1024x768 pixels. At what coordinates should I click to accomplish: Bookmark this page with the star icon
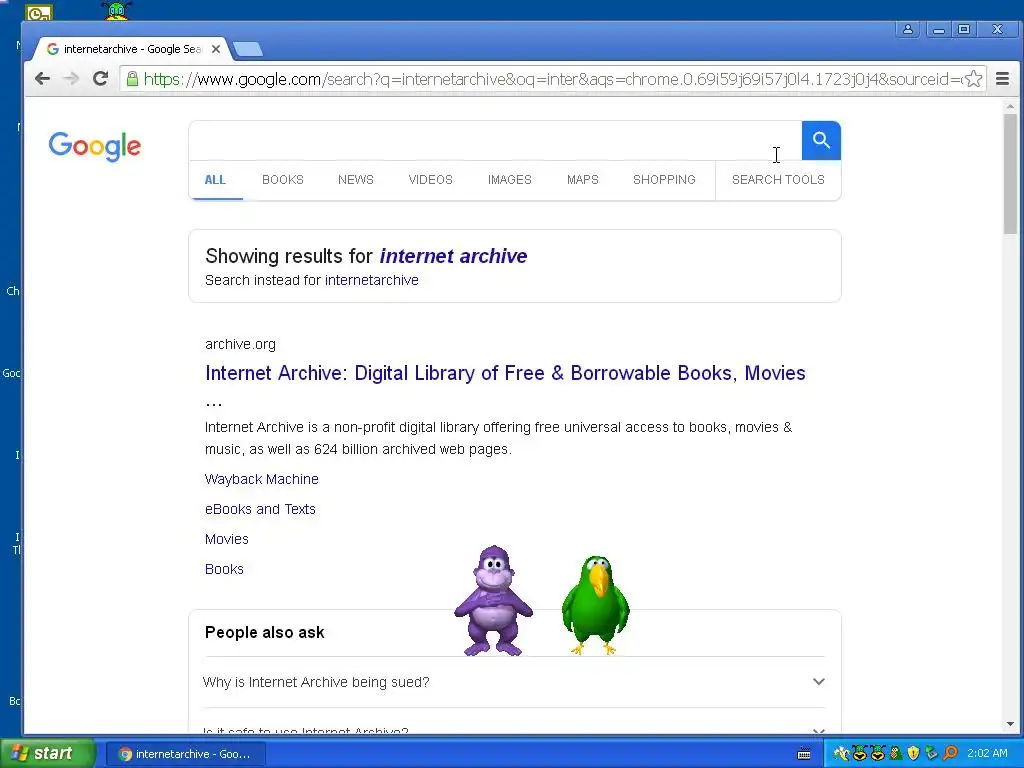pos(973,79)
